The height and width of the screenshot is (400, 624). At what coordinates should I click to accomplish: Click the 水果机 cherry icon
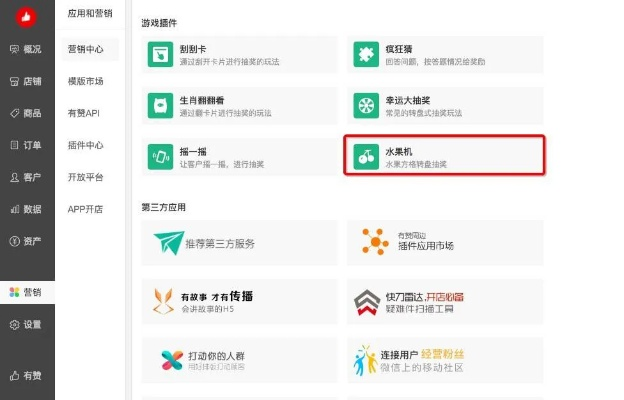pyautogui.click(x=366, y=157)
